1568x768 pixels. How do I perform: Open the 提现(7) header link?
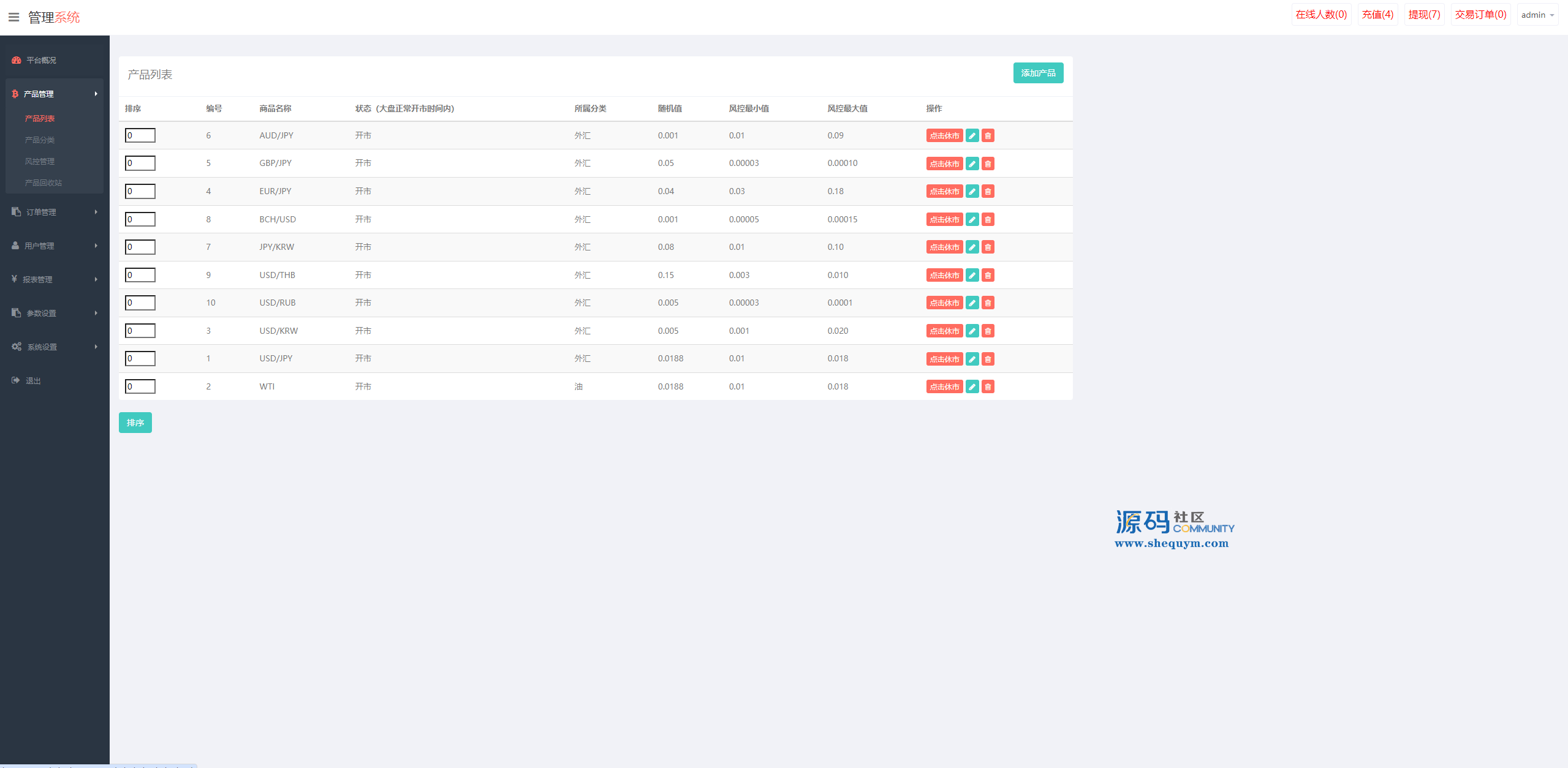tap(1424, 15)
